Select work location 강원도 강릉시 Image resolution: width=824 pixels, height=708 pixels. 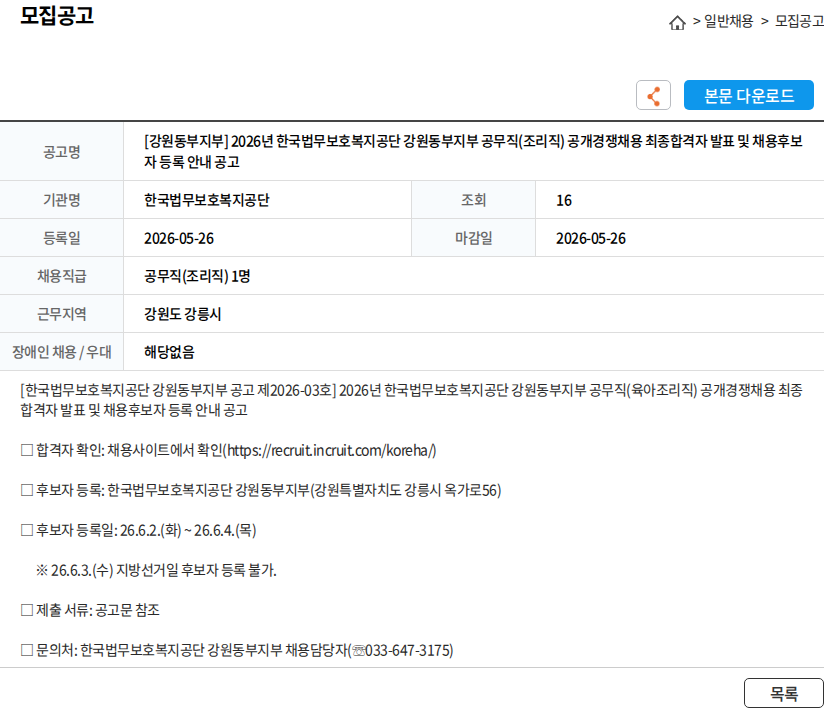pos(182,314)
